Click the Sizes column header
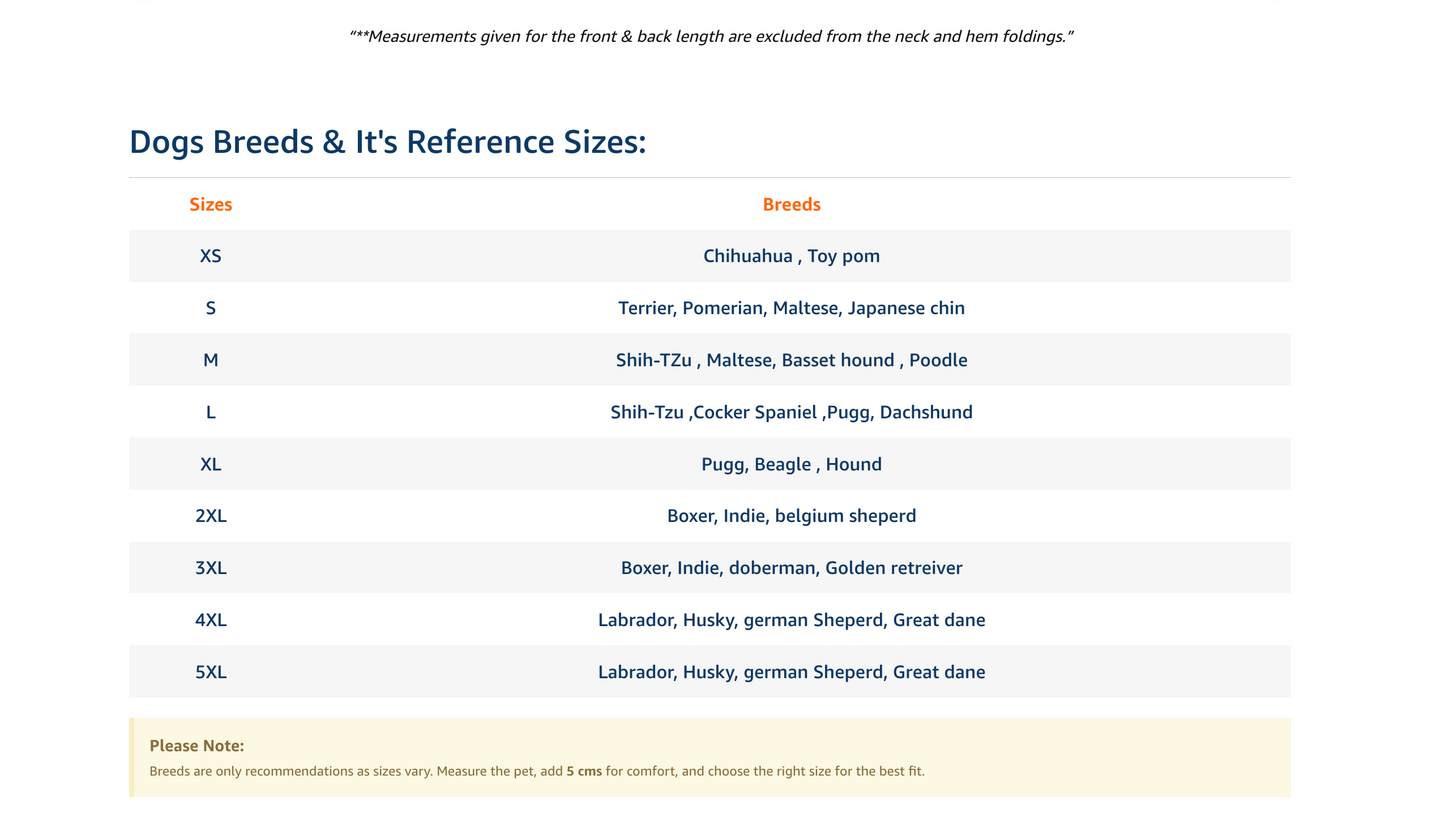Image resolution: width=1445 pixels, height=839 pixels. [210, 204]
